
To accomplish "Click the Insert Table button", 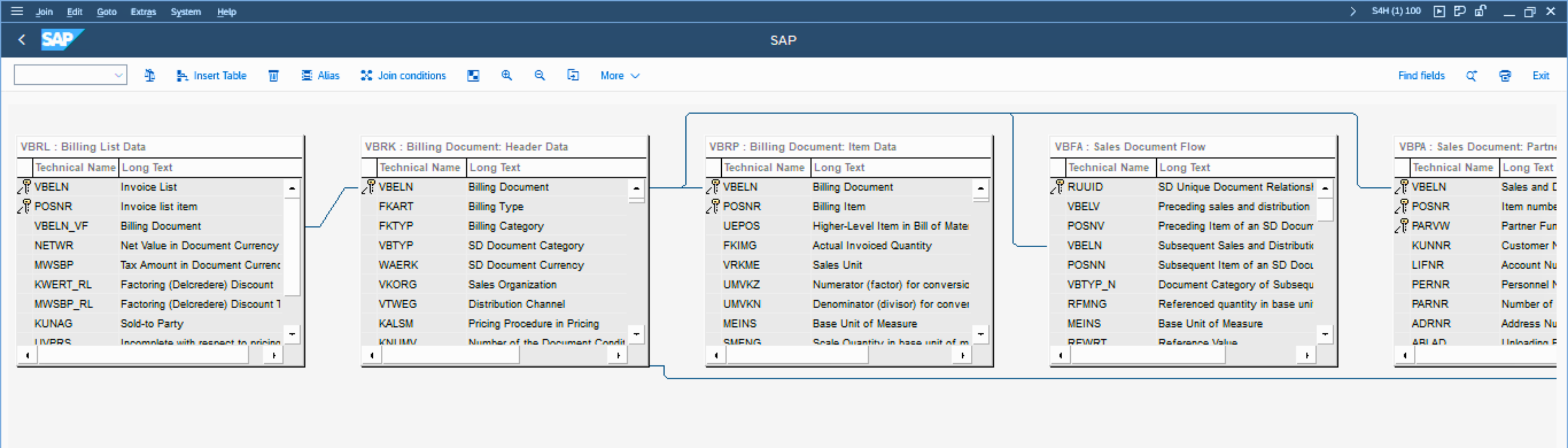I will point(211,75).
